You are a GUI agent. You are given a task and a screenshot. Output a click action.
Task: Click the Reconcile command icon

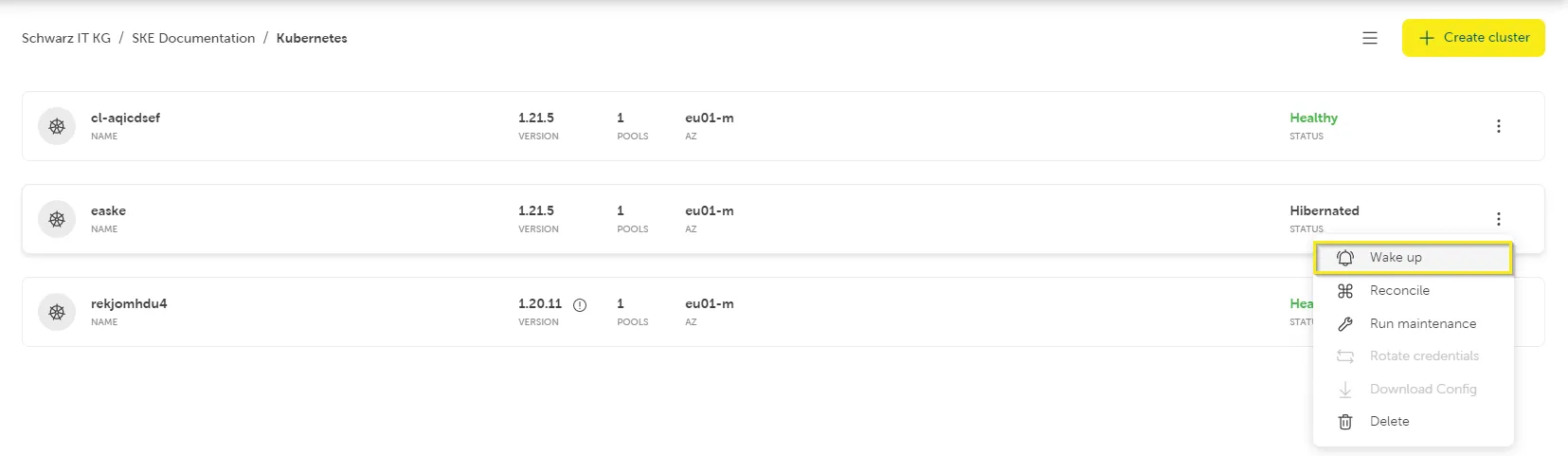coord(1345,291)
